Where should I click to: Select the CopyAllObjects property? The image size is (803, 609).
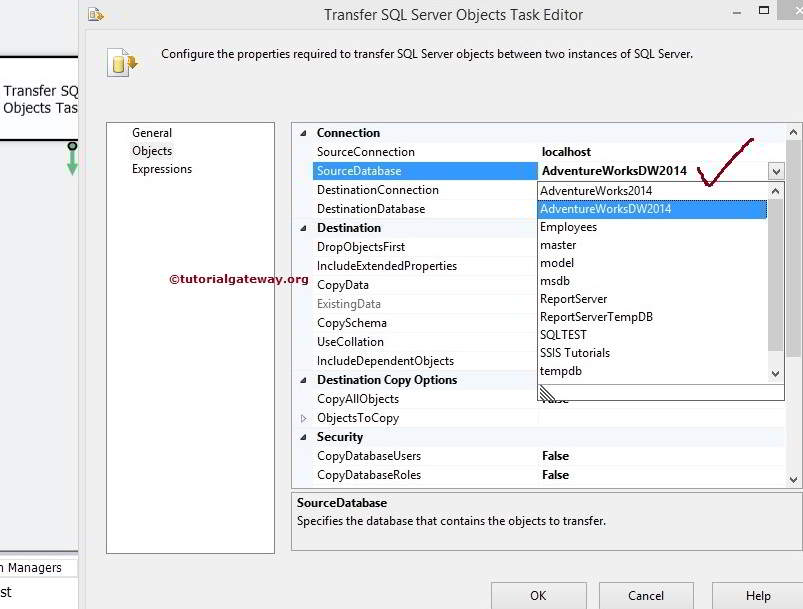point(425,399)
